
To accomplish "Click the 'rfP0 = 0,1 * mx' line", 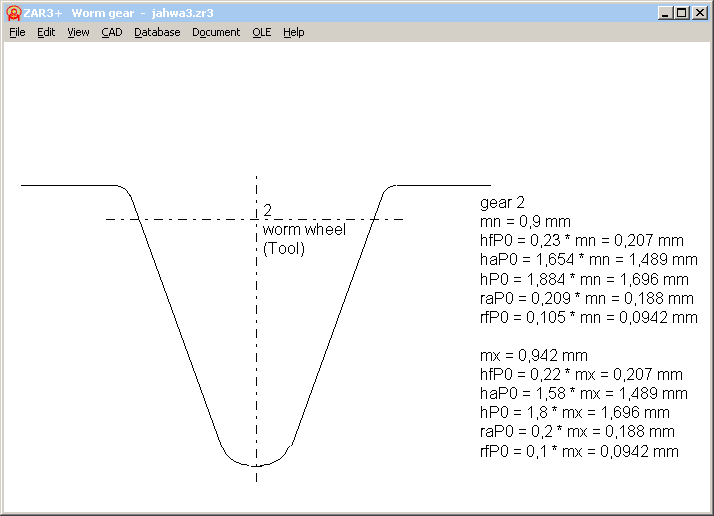I will coord(580,451).
